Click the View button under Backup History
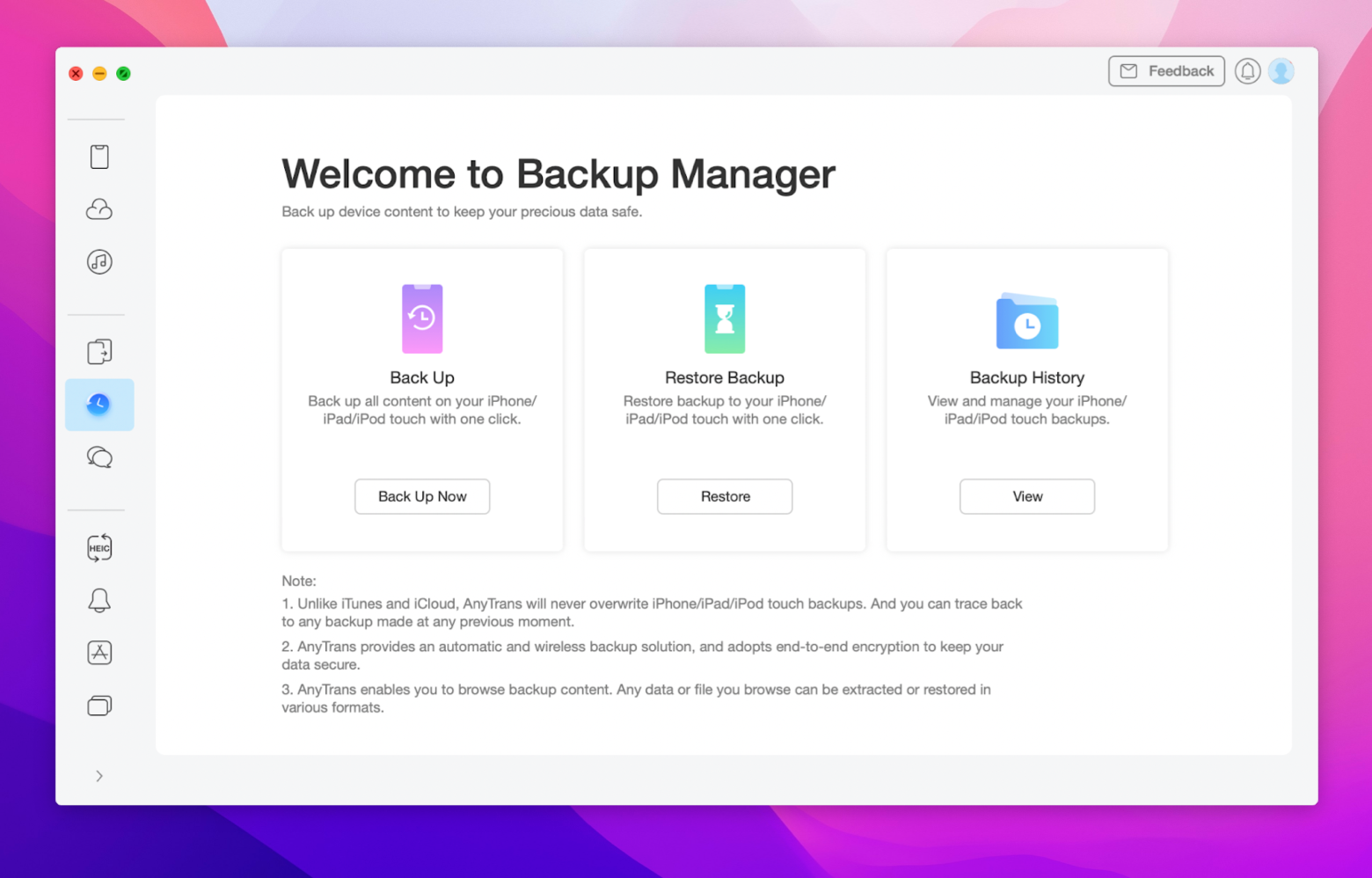This screenshot has width=1372, height=878. coord(1027,496)
